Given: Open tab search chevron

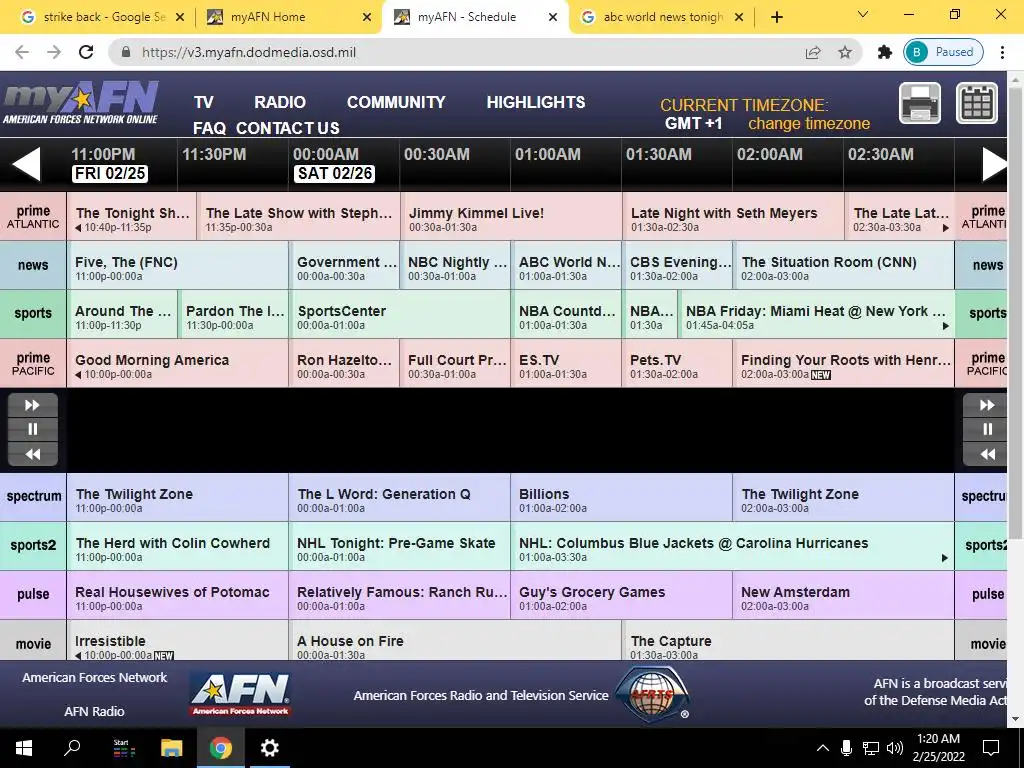Looking at the screenshot, I should [863, 14].
